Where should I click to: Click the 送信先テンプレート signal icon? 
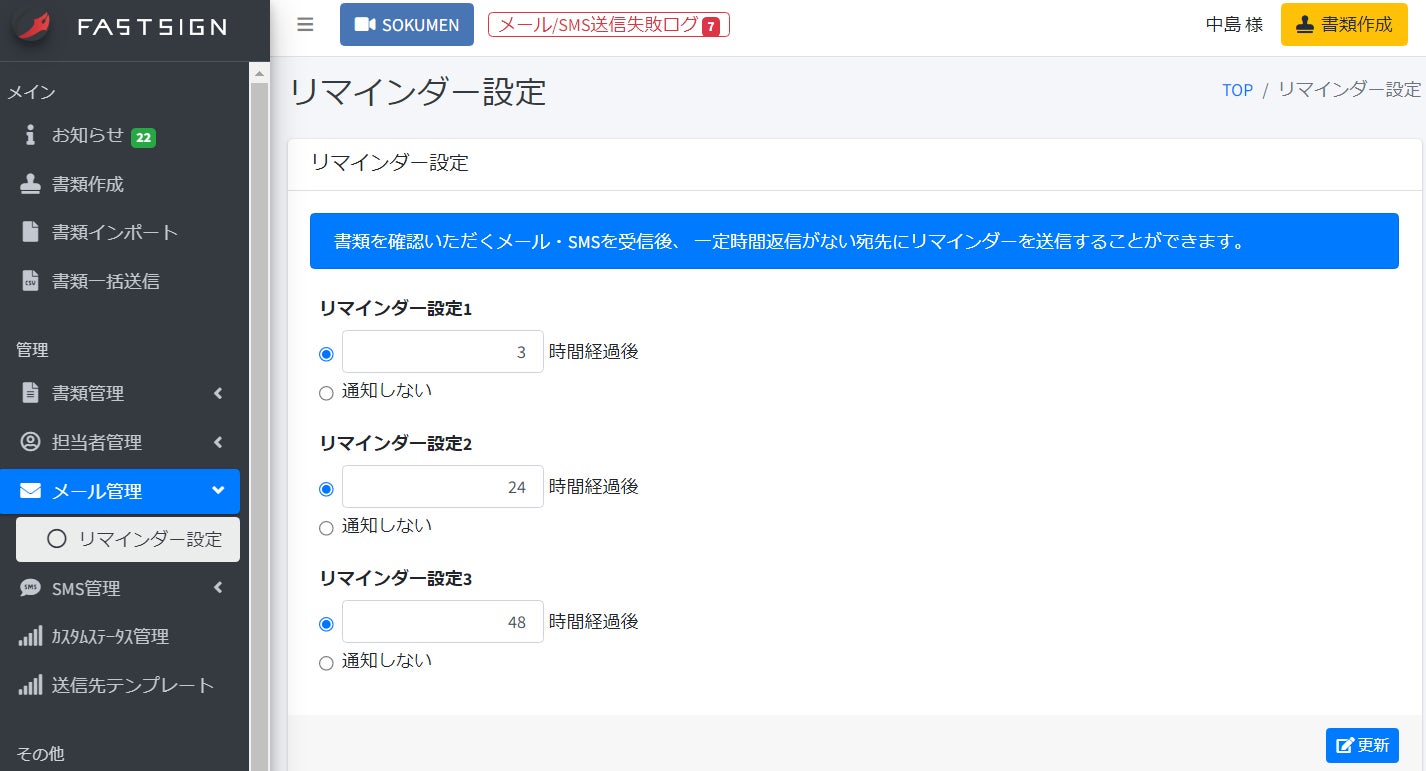click(x=30, y=685)
